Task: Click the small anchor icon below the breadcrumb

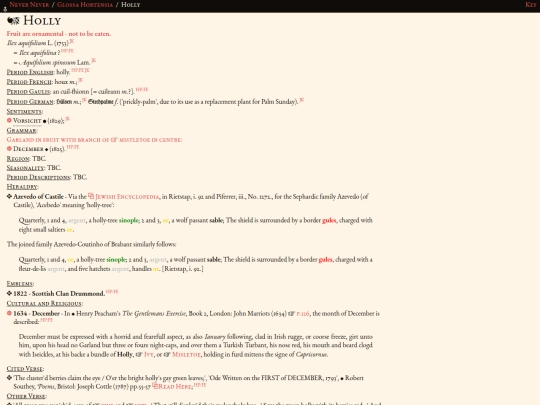Action: [x=5, y=9]
